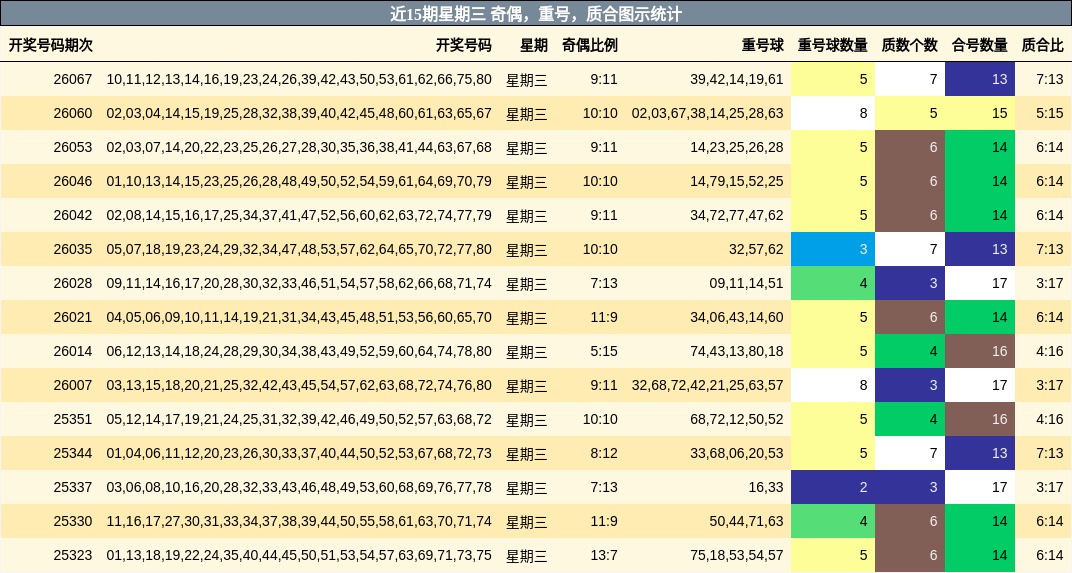The height and width of the screenshot is (573, 1072).
Task: Select draw number 26007
Action: coord(73,386)
